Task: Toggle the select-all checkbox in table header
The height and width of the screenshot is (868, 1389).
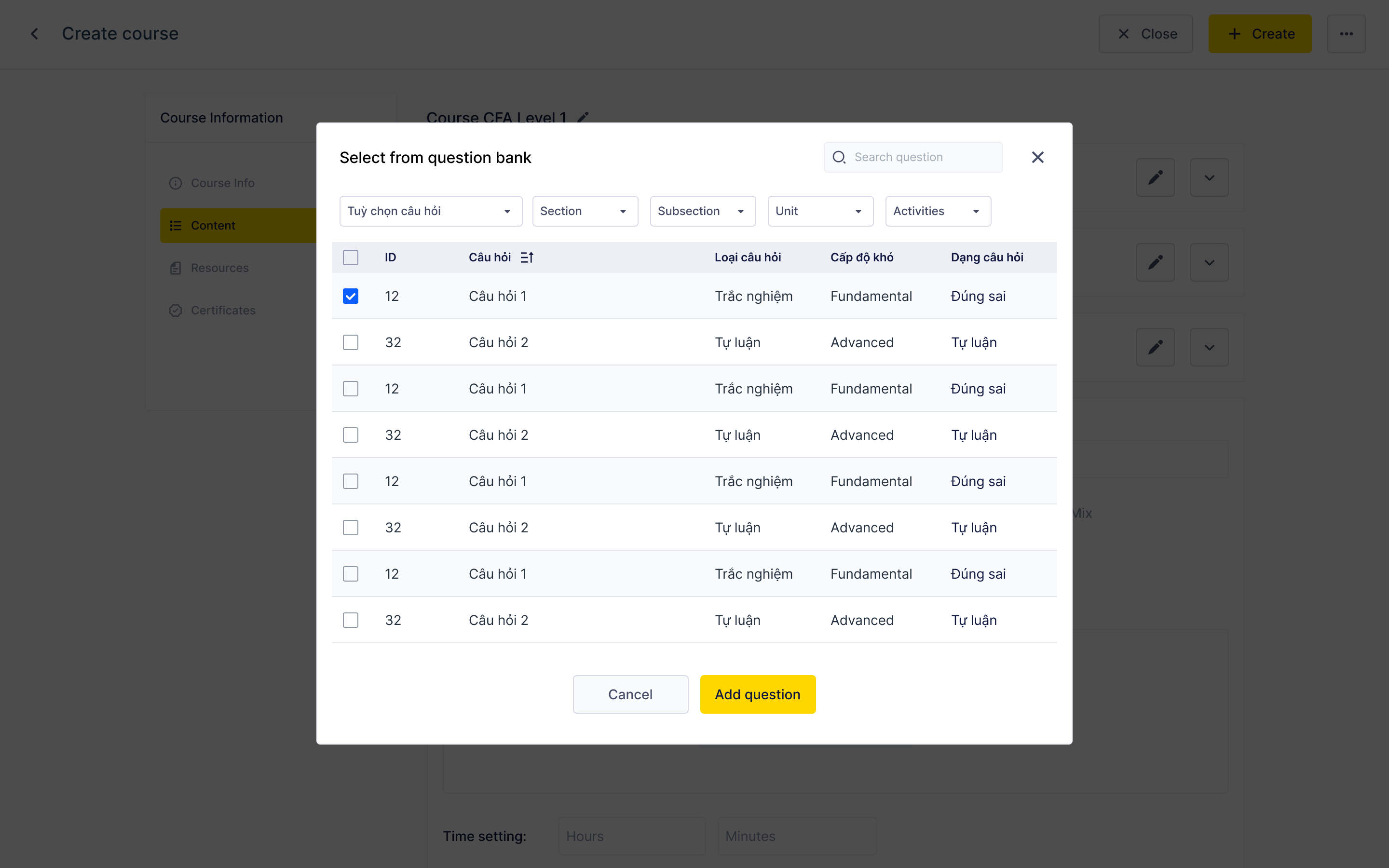Action: 351,257
